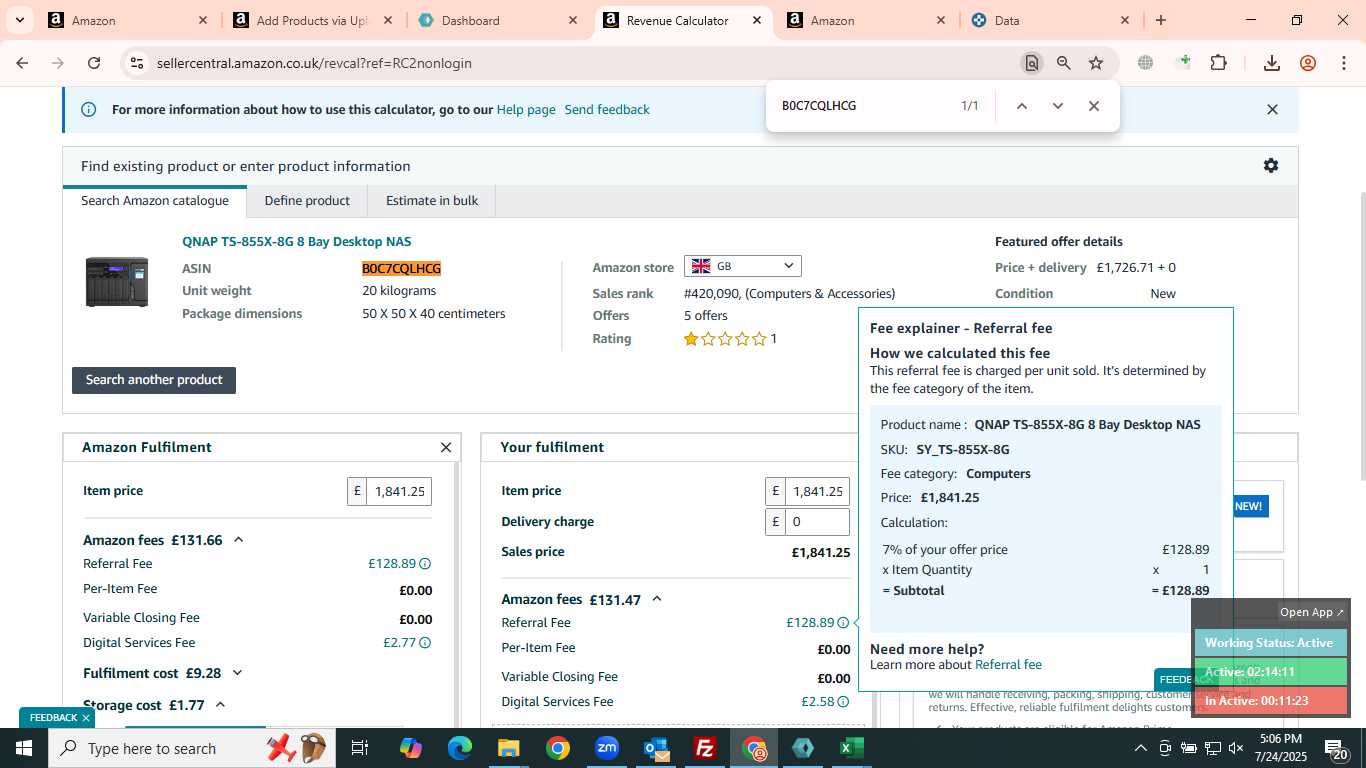Image resolution: width=1366 pixels, height=768 pixels.
Task: Close the Revenue Calculator browser tab
Action: tap(757, 20)
